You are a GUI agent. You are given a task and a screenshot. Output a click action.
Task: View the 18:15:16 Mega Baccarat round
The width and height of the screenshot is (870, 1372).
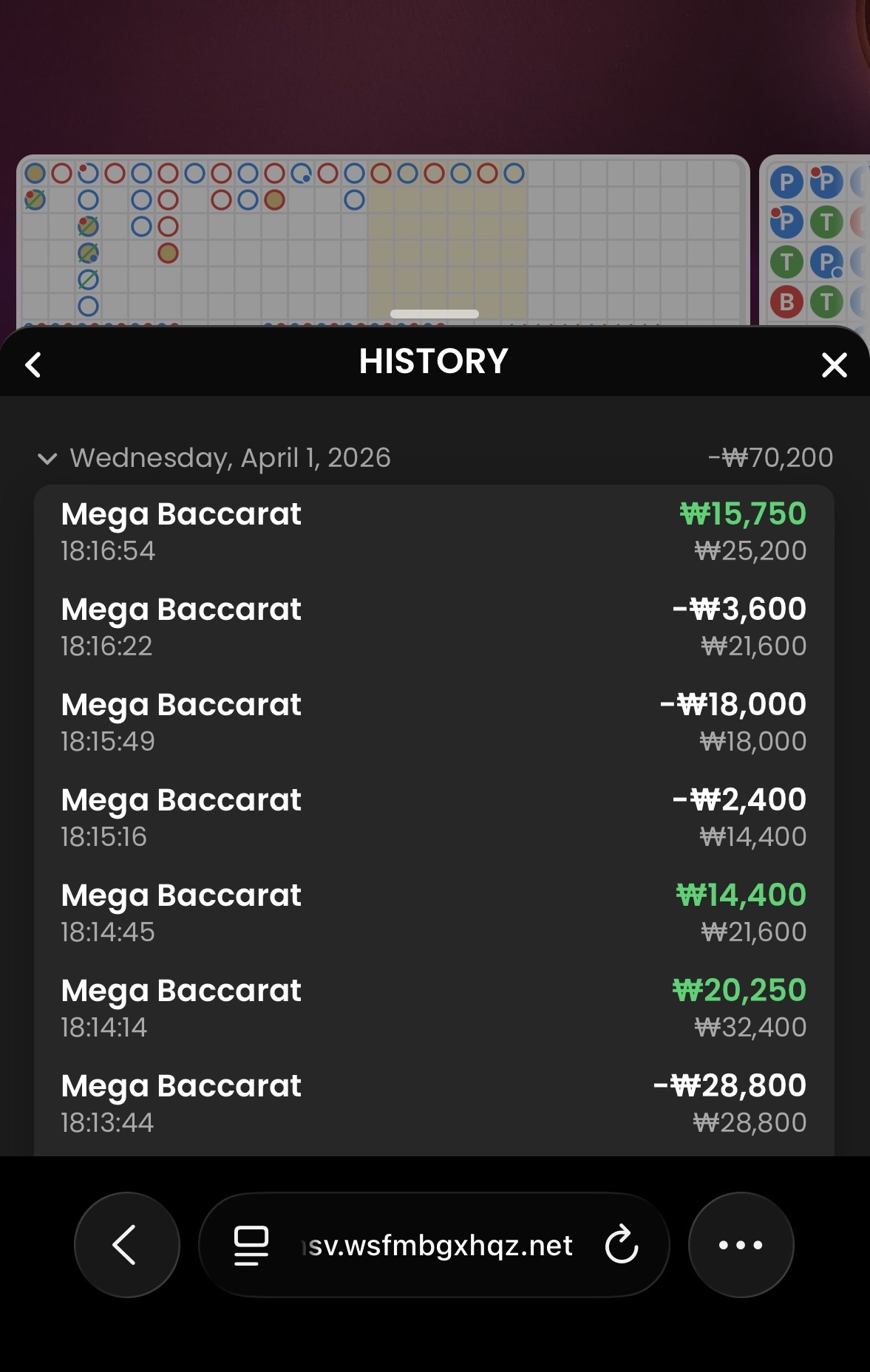[x=434, y=818]
